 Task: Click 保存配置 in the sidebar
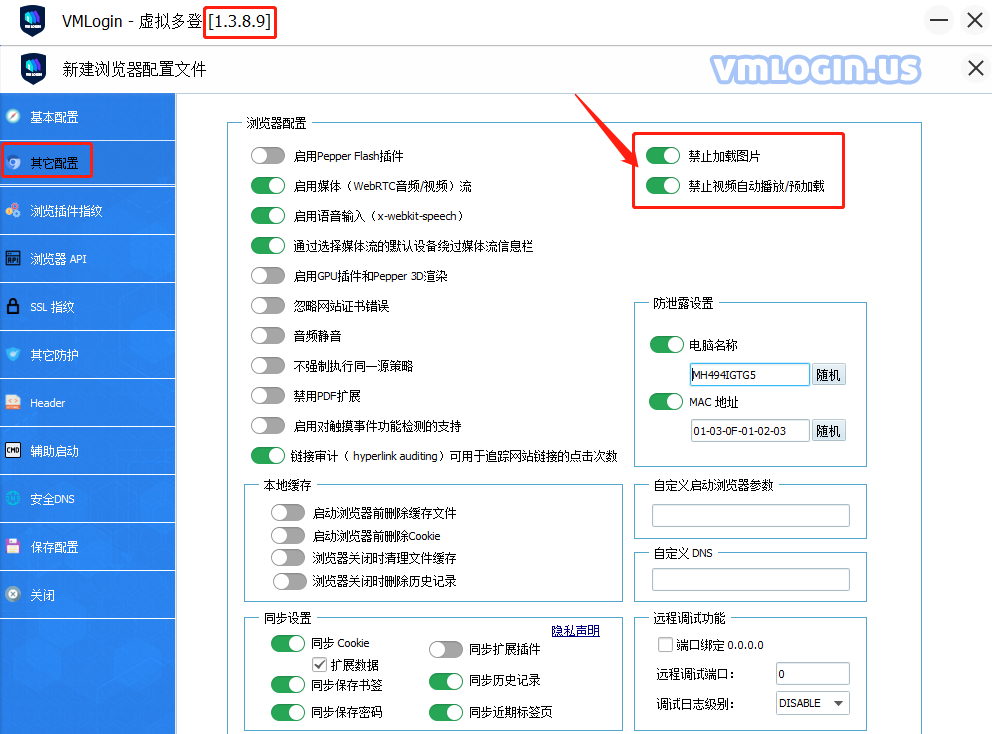point(87,547)
